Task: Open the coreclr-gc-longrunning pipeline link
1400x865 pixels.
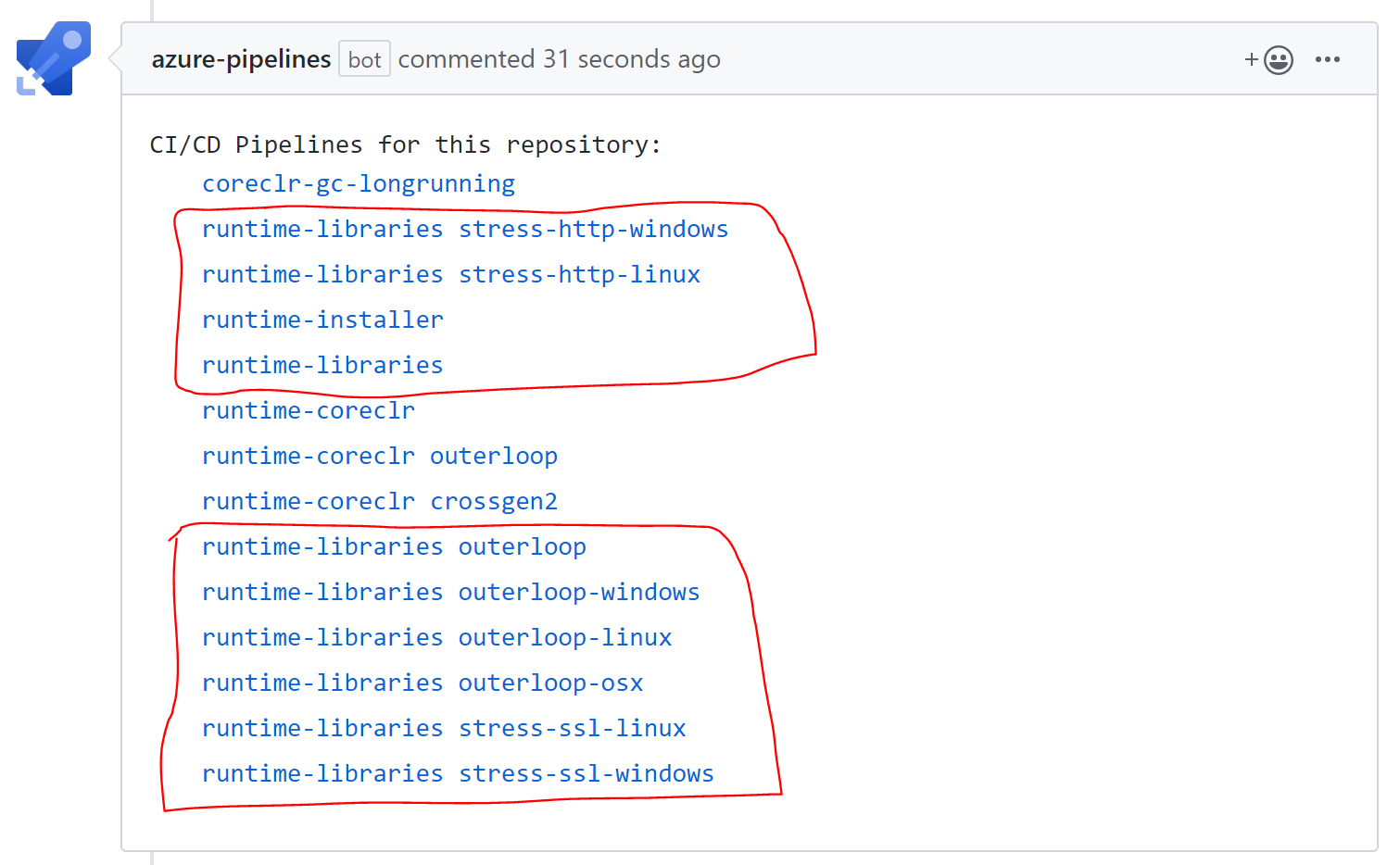Action: (359, 184)
